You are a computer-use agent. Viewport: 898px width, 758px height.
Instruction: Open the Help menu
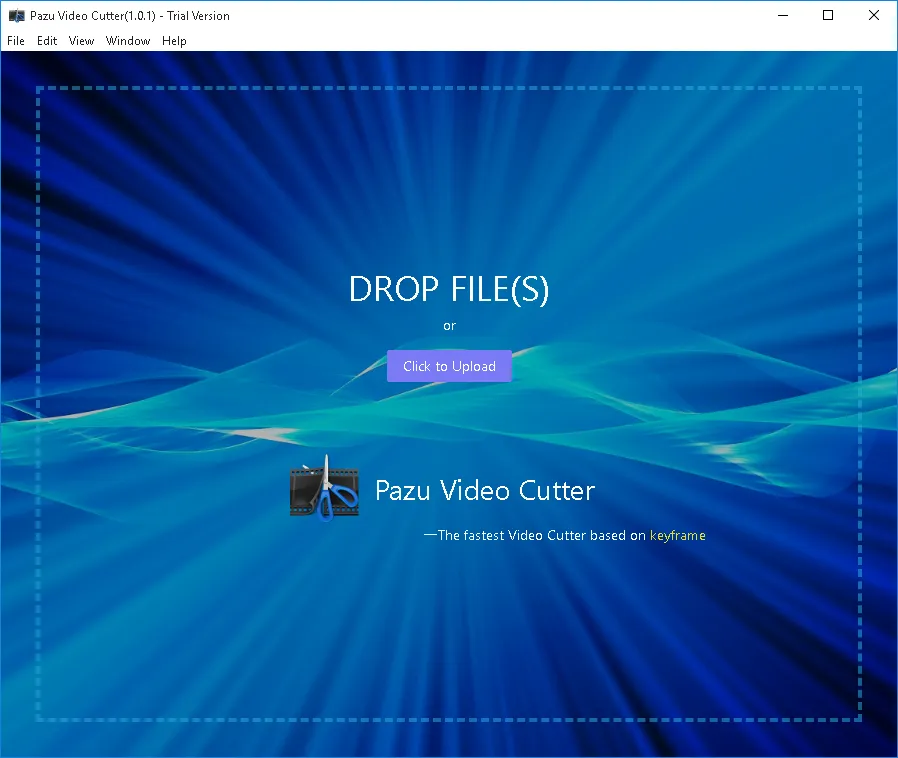(174, 41)
